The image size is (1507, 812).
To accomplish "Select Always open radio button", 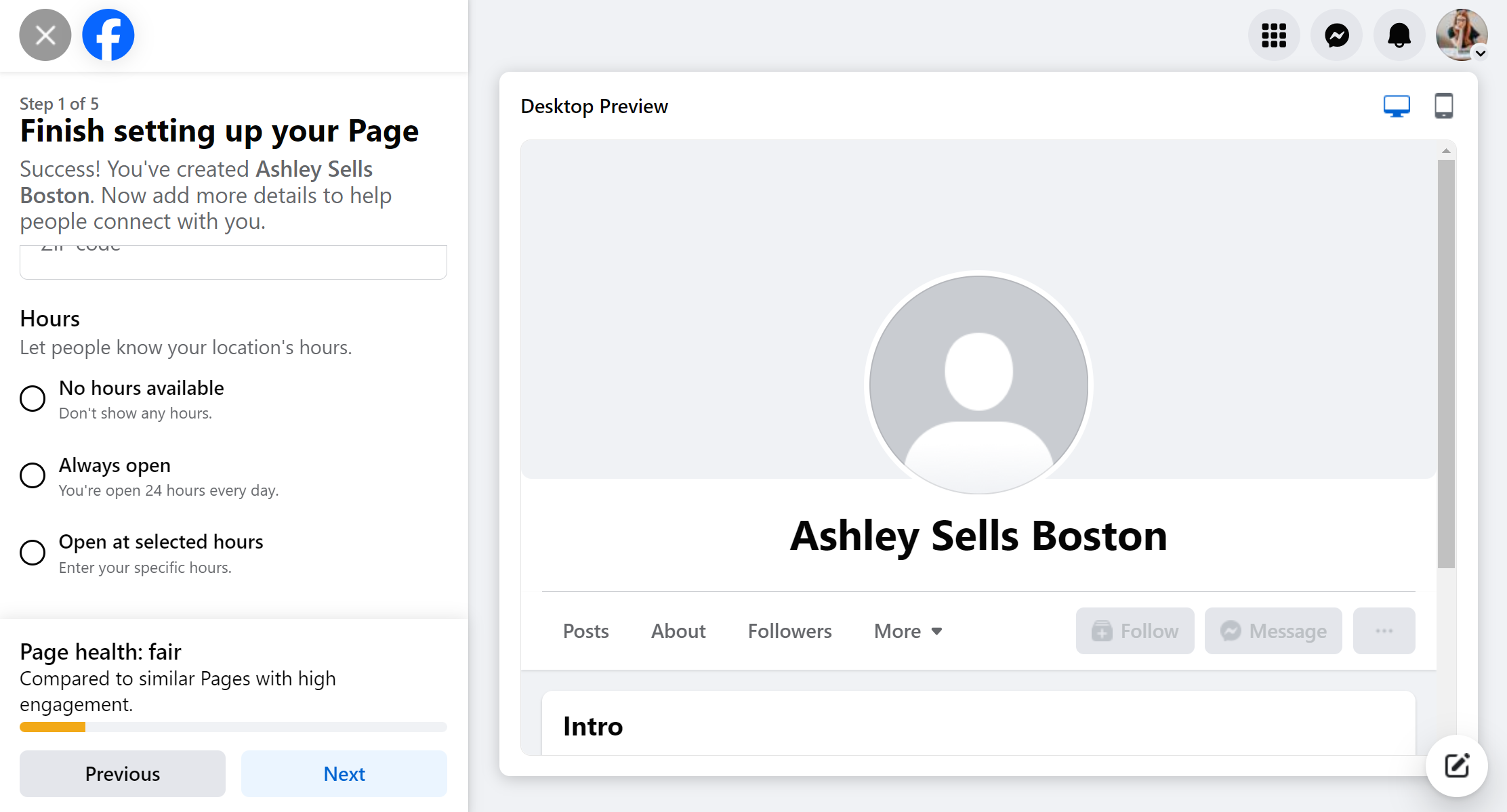I will [33, 475].
